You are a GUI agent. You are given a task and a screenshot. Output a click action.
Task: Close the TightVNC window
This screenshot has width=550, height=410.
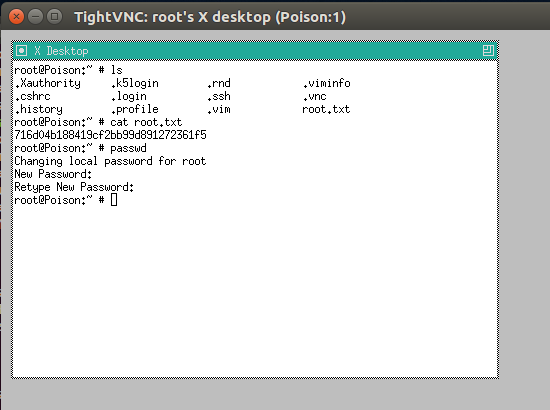[x=16, y=16]
